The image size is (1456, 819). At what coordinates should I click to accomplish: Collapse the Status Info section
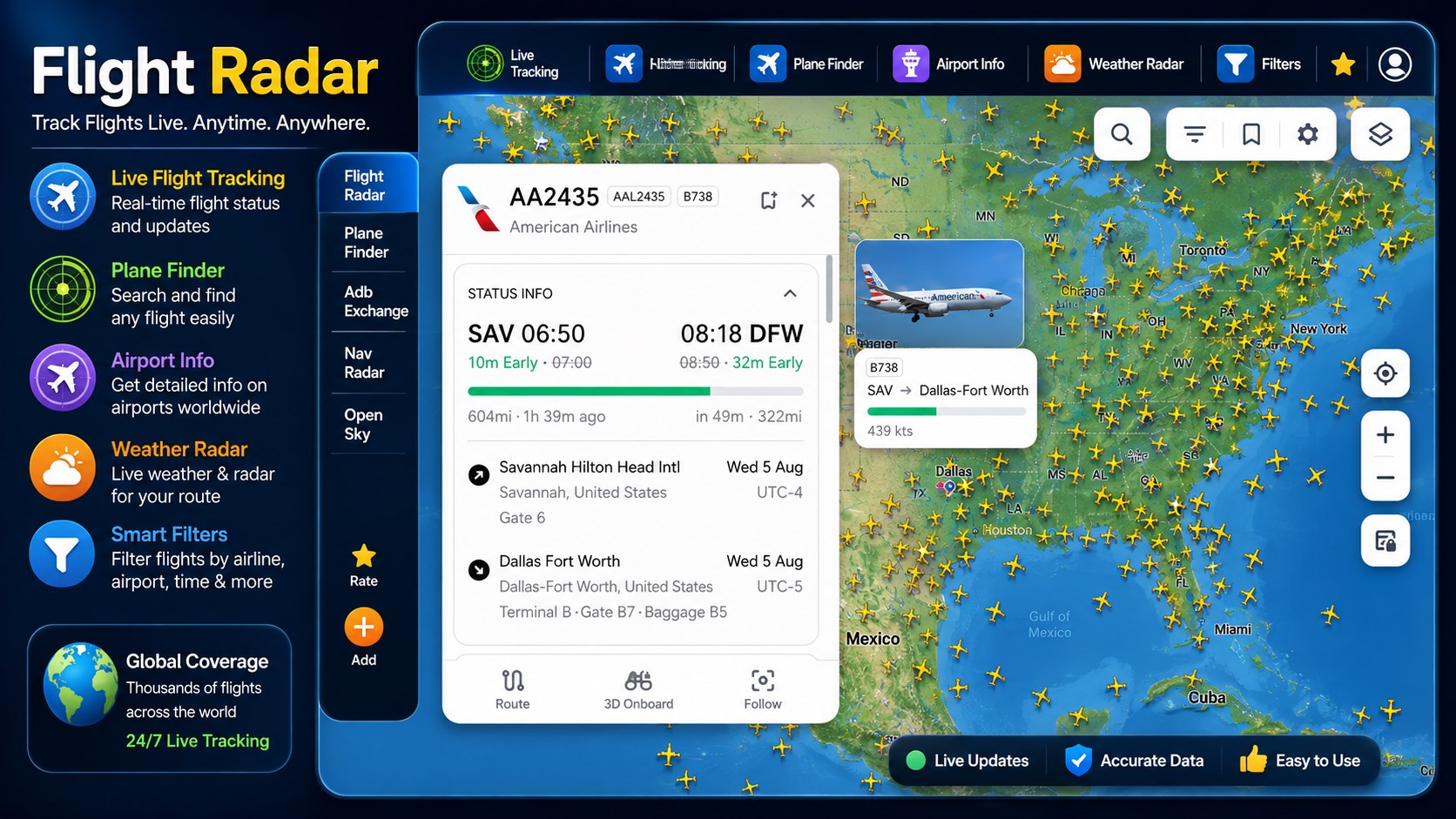(790, 293)
